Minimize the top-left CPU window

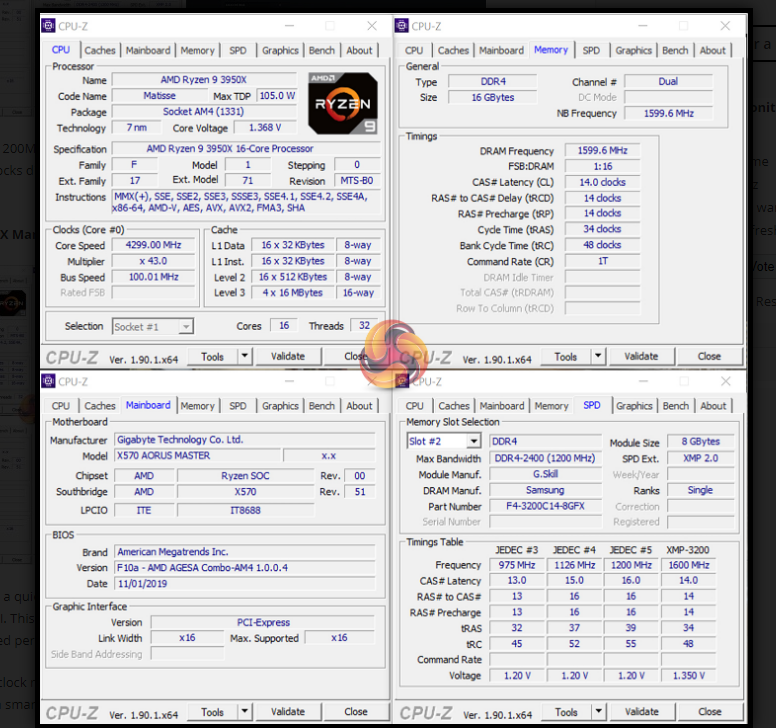(x=290, y=26)
